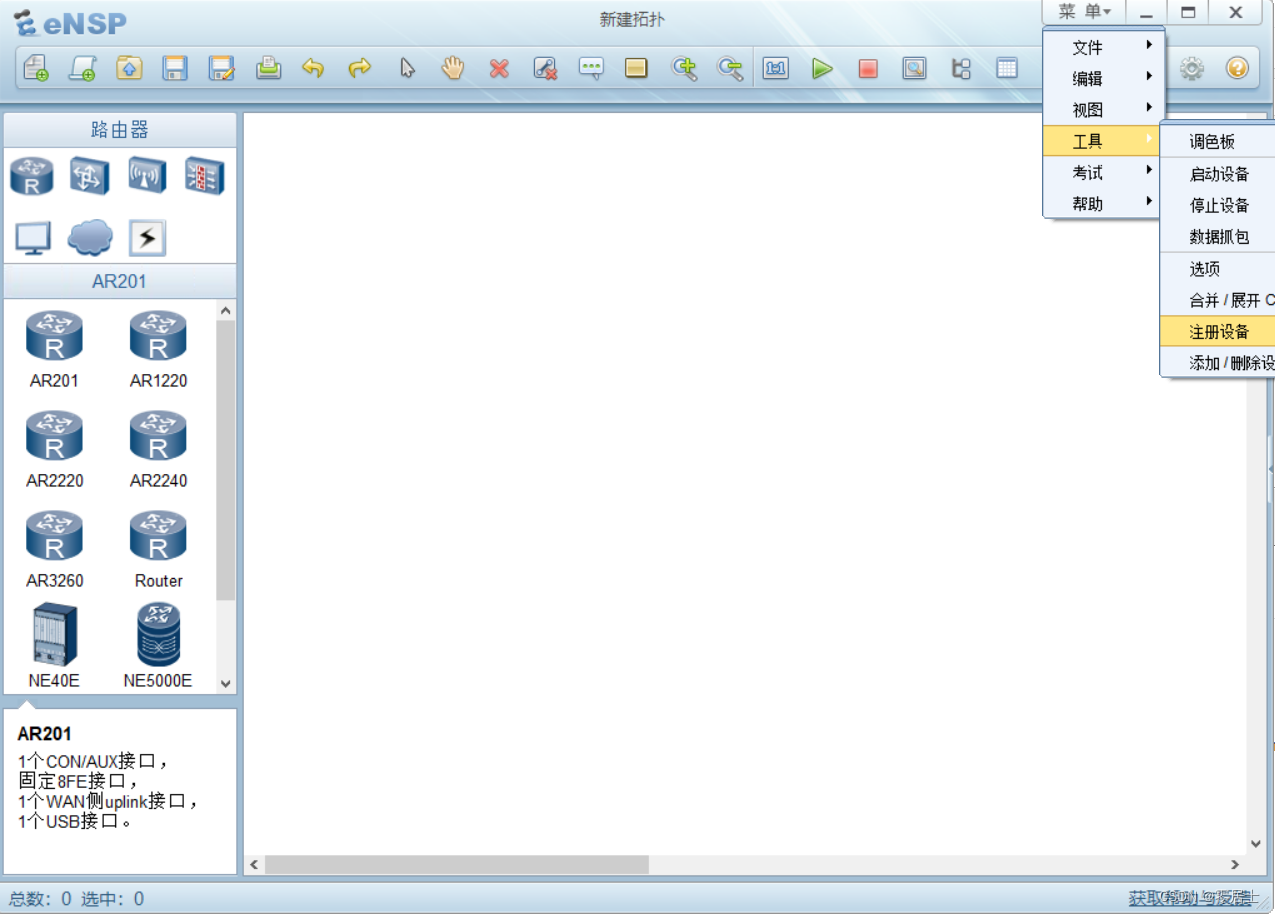The height and width of the screenshot is (914, 1275).
Task: Save the topology with the floppy icon
Action: click(x=176, y=68)
